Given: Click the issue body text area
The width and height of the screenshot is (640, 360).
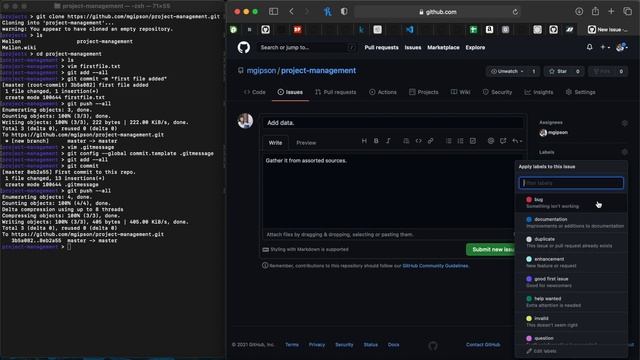Looking at the screenshot, I should coord(388,191).
